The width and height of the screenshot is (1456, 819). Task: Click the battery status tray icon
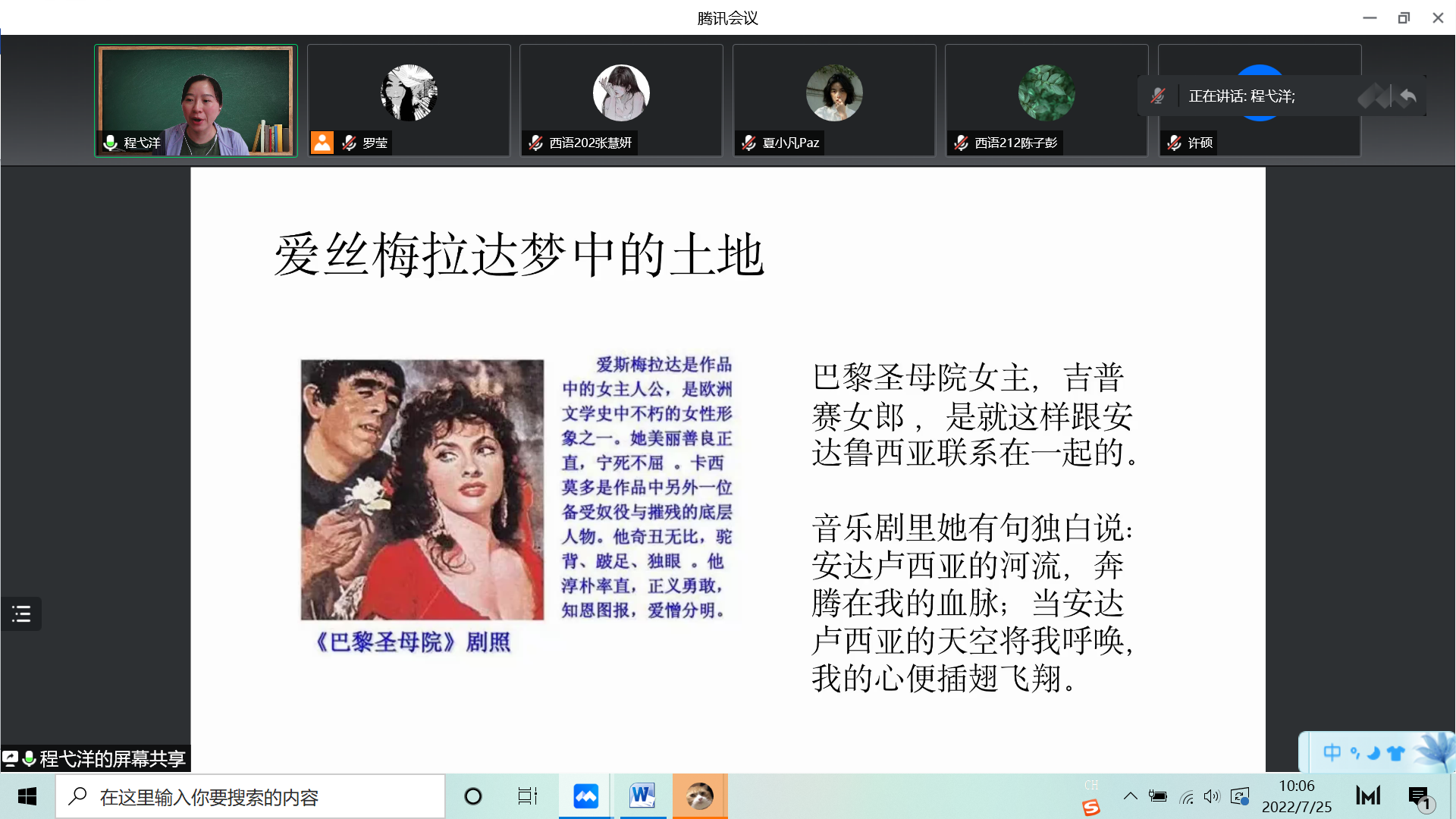coord(1157,796)
